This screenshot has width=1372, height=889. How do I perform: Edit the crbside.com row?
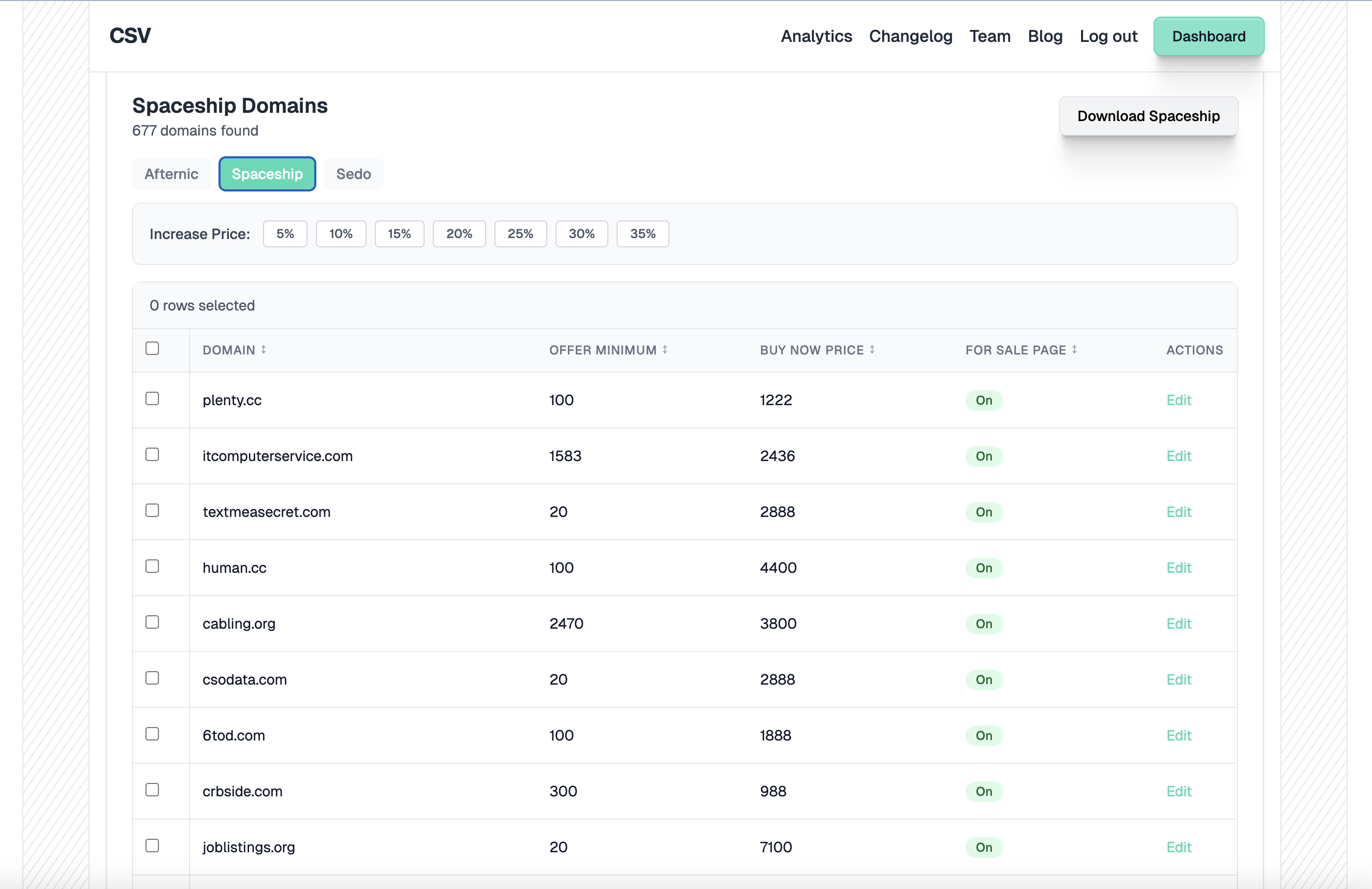pos(1178,791)
